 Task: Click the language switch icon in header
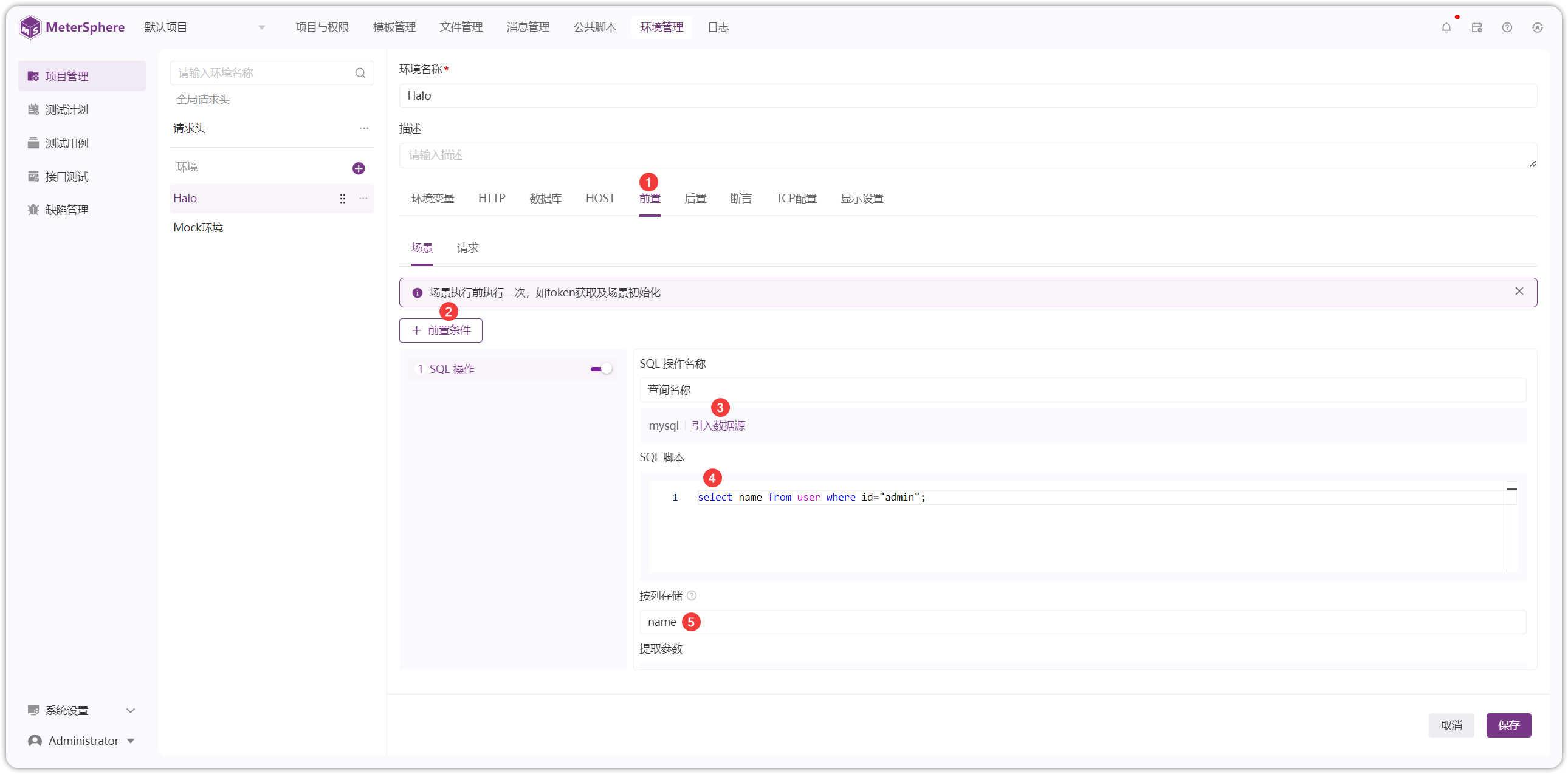(x=1538, y=27)
